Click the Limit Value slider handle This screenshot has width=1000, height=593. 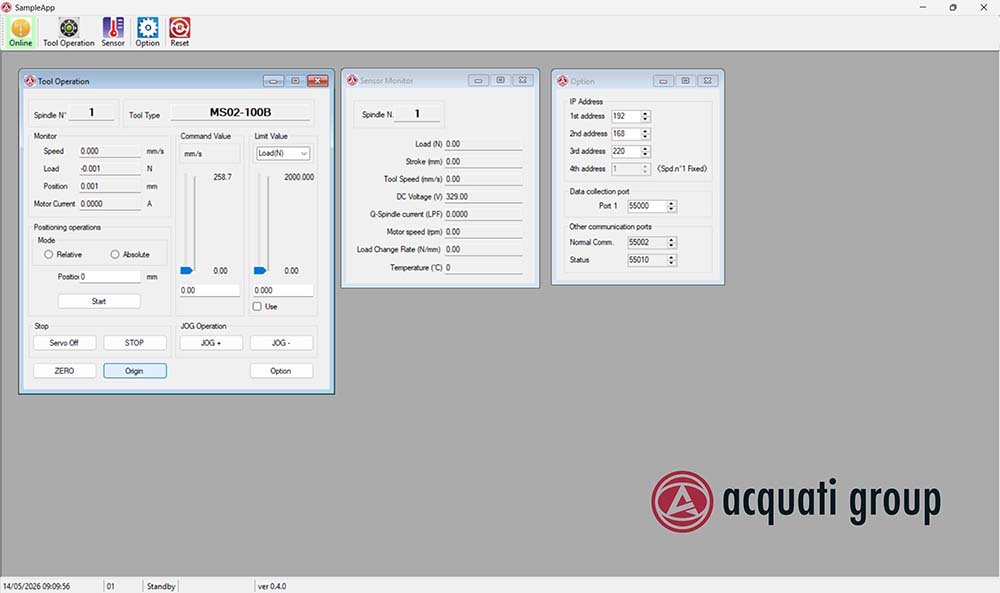pyautogui.click(x=260, y=271)
